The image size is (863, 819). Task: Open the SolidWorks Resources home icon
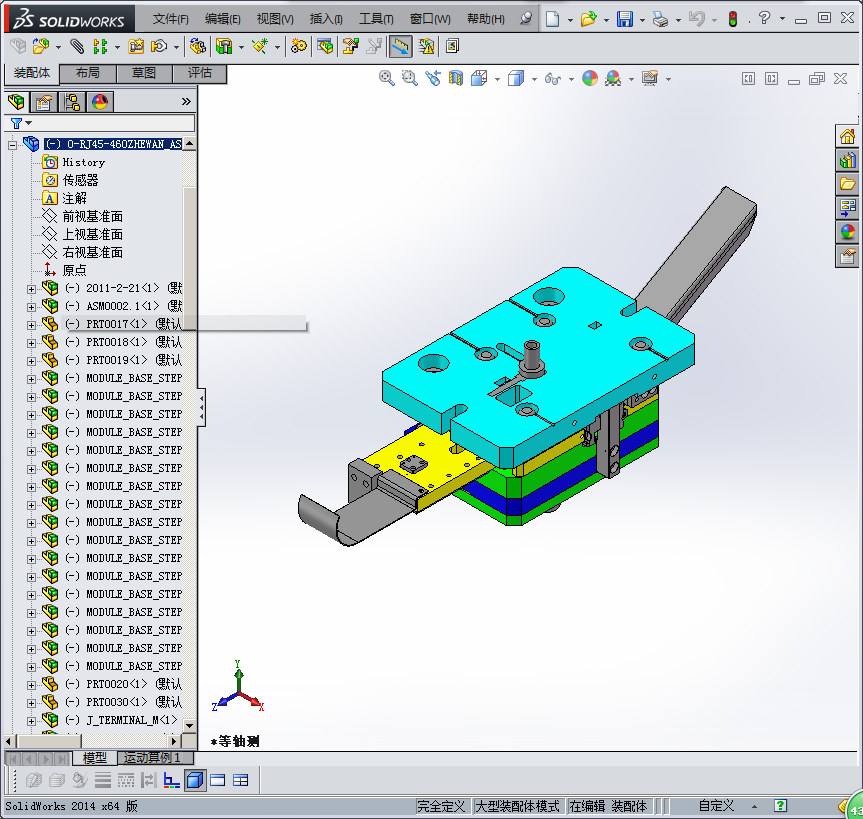[848, 136]
